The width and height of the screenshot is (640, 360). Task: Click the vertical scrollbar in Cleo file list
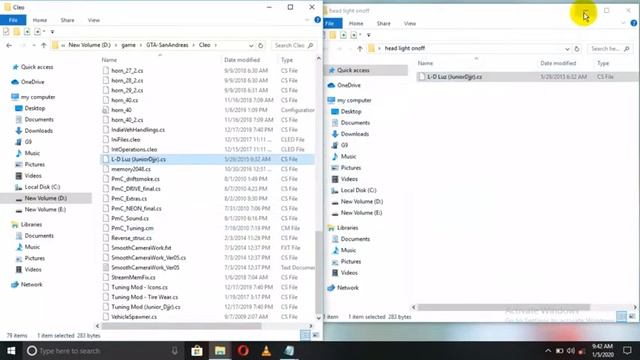click(318, 271)
